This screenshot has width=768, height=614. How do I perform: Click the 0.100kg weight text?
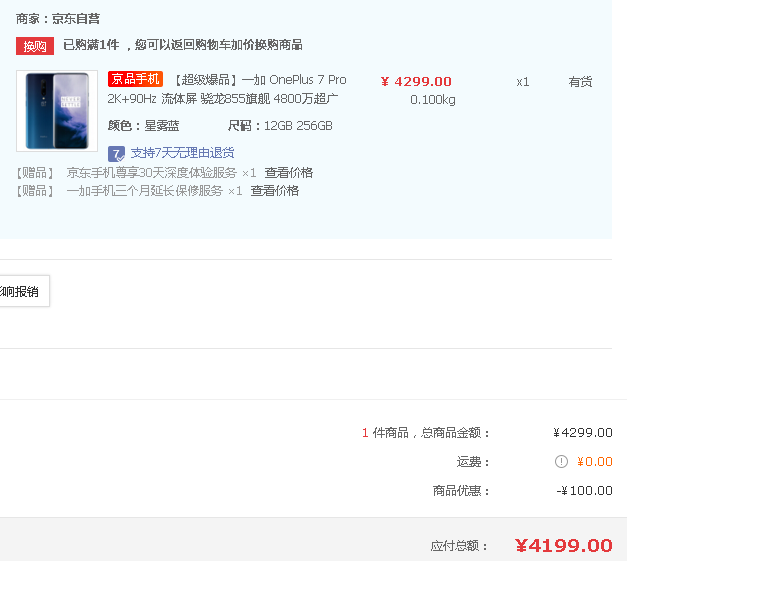click(433, 100)
